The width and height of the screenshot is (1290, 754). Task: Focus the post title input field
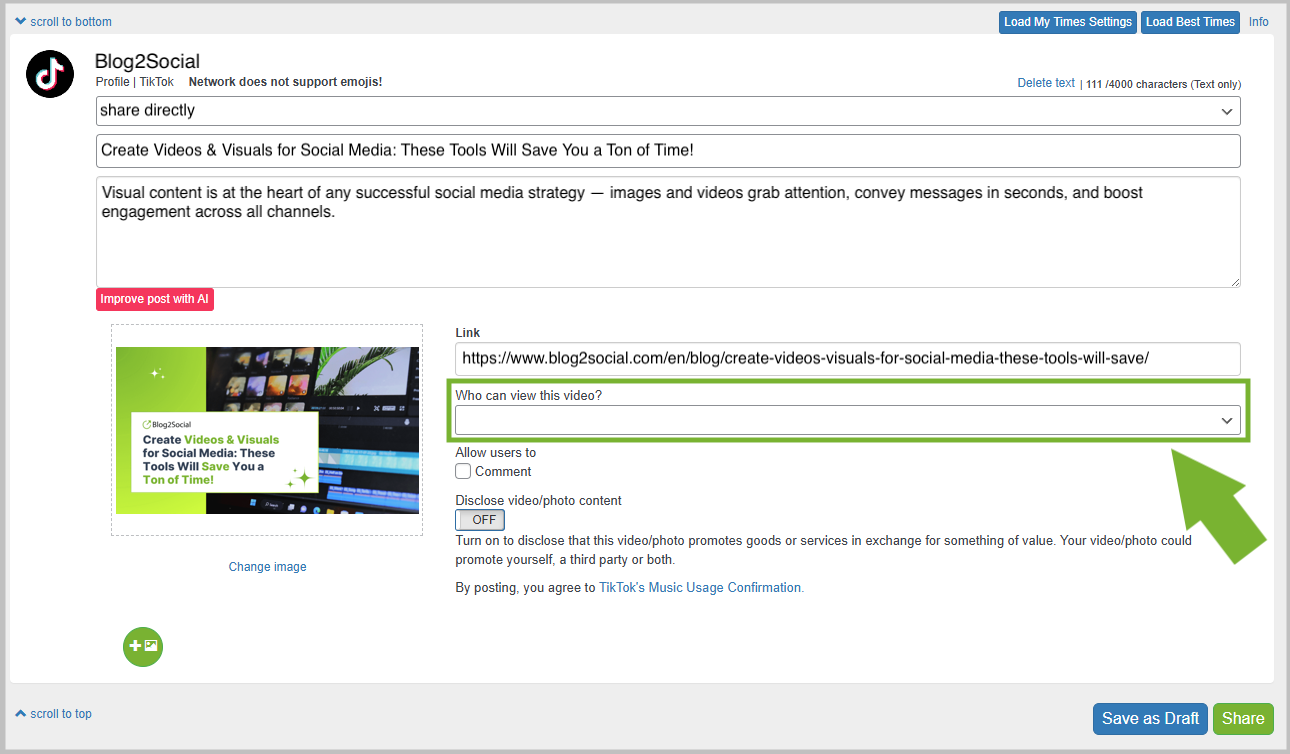[668, 151]
